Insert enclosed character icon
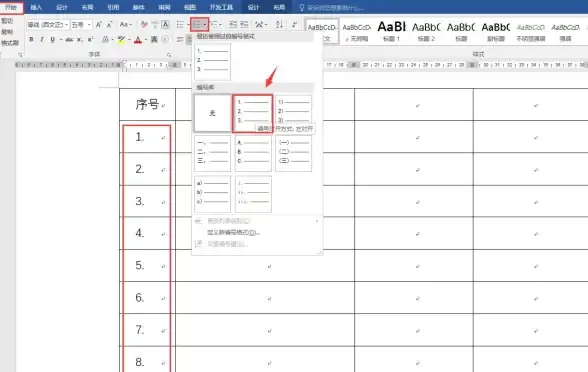 click(165, 39)
